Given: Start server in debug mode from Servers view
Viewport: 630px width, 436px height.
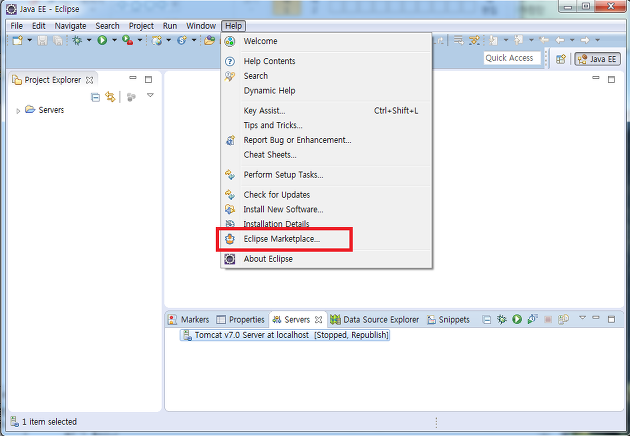Looking at the screenshot, I should pyautogui.click(x=501, y=319).
